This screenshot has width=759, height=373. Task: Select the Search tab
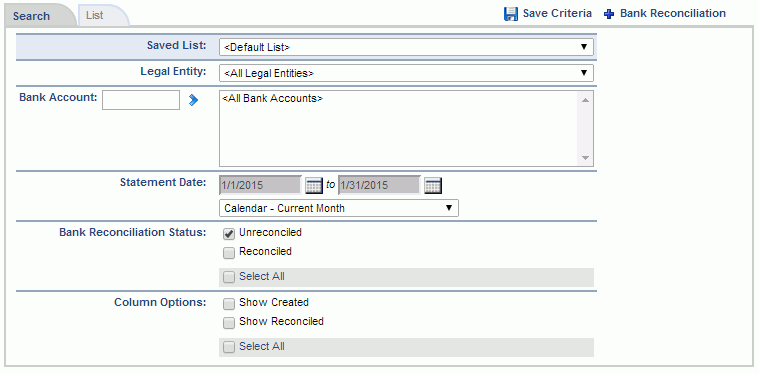[32, 16]
